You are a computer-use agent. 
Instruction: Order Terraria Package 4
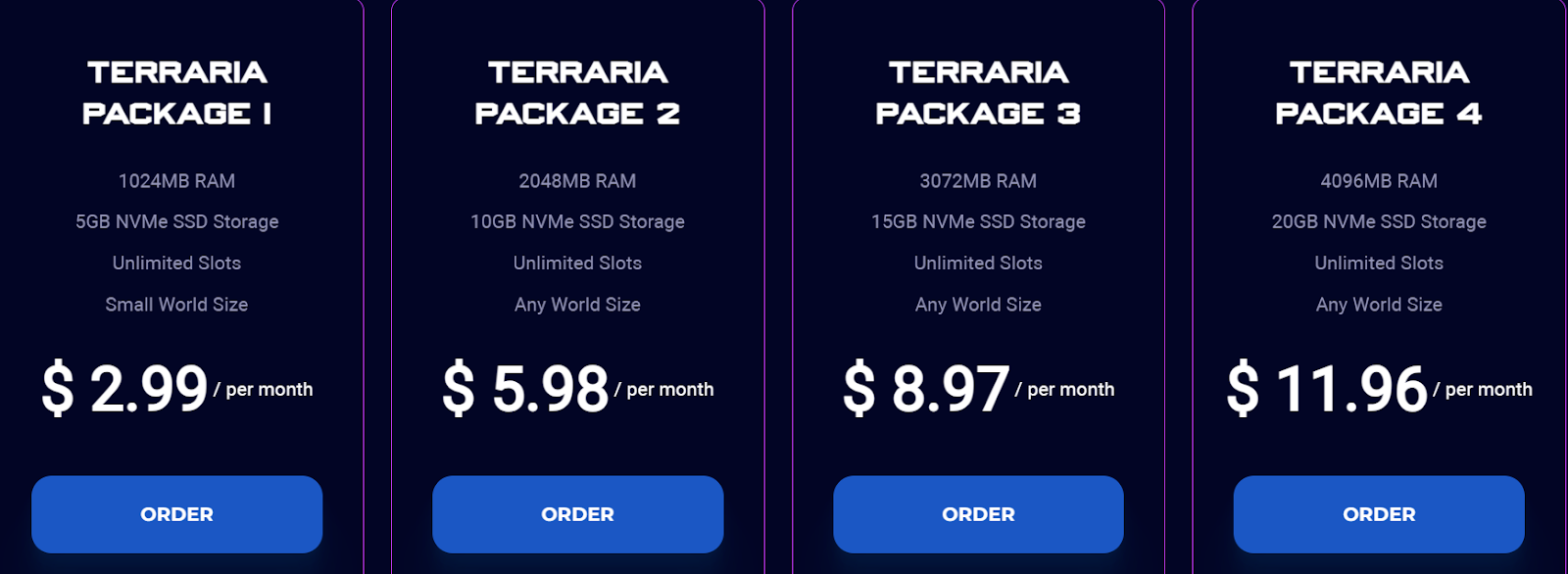(x=1379, y=514)
